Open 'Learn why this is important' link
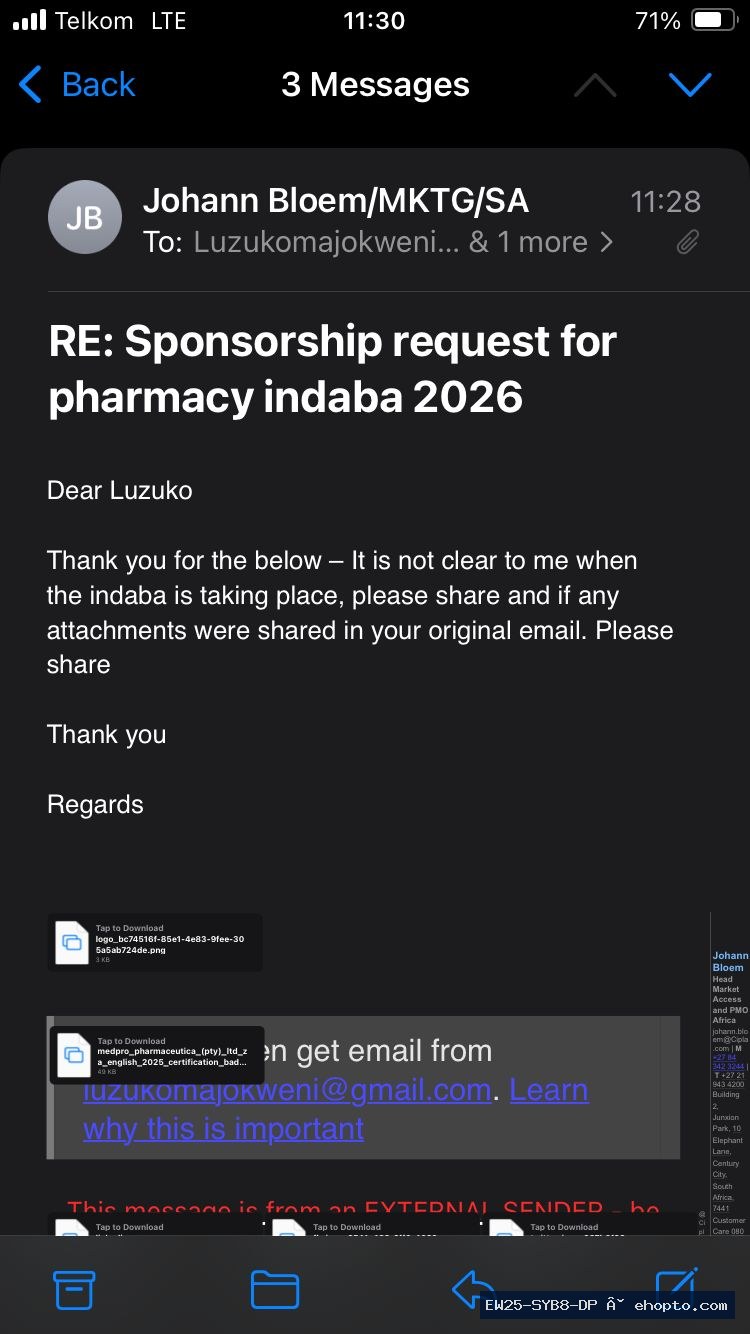 coord(336,1109)
